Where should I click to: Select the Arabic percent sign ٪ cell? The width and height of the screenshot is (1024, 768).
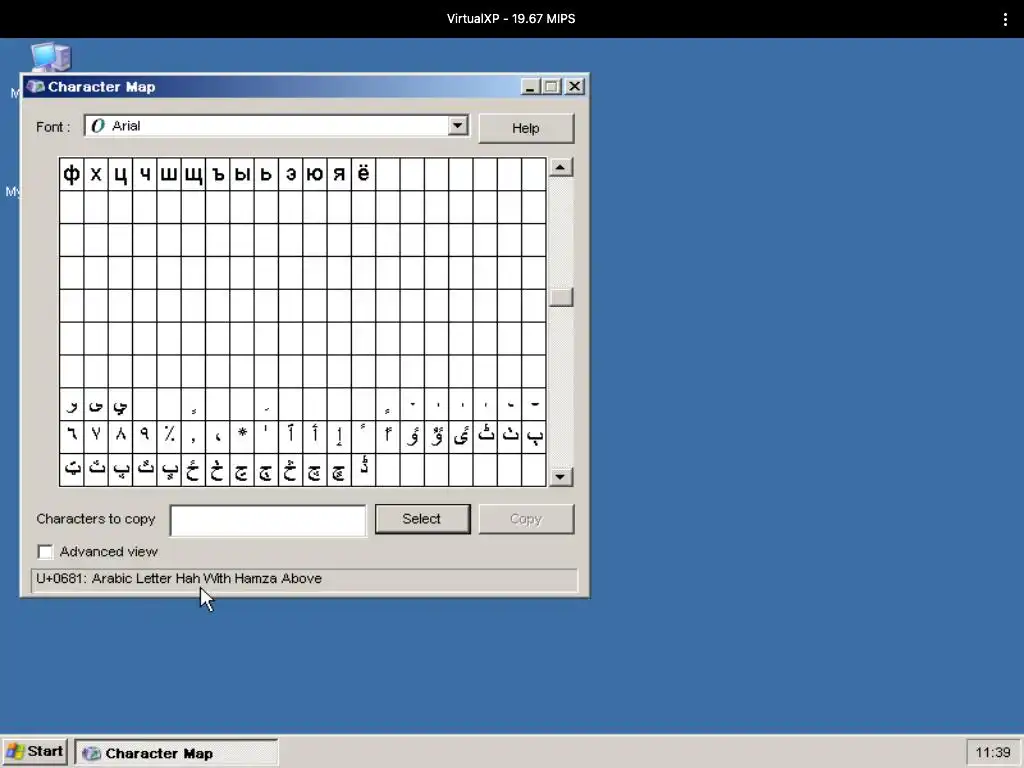click(x=168, y=437)
